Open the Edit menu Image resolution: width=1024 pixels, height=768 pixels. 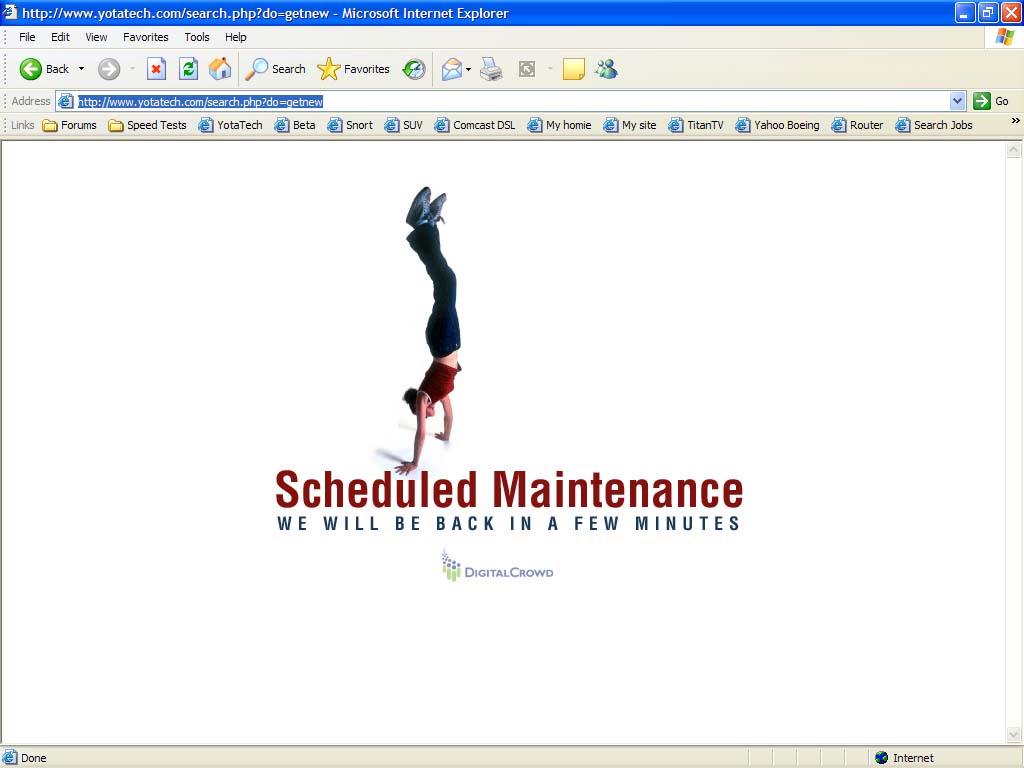(60, 37)
